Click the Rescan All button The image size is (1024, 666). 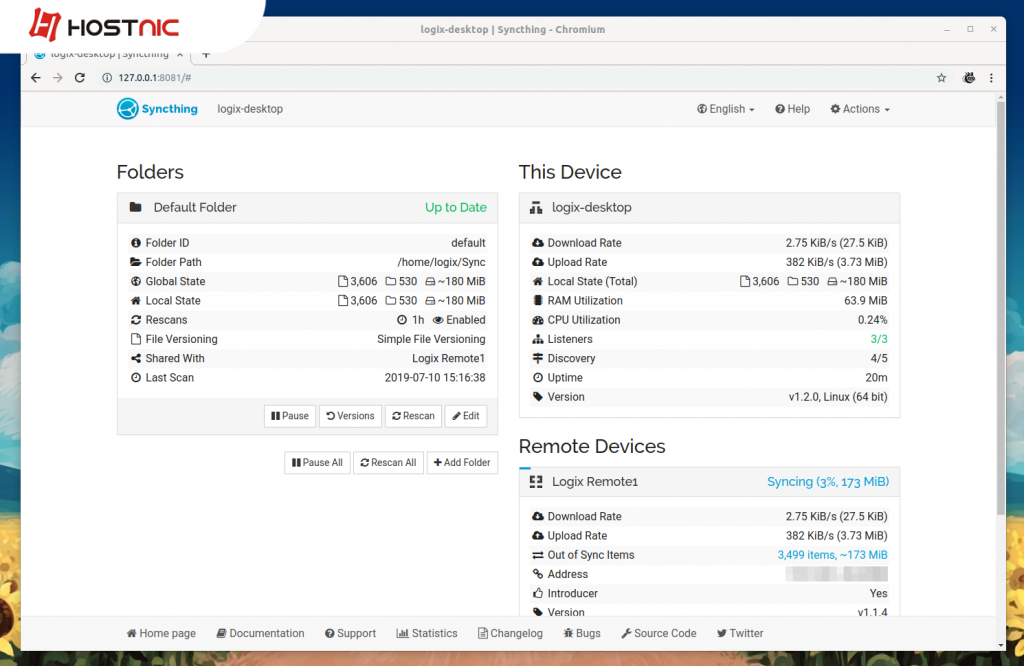pos(389,462)
